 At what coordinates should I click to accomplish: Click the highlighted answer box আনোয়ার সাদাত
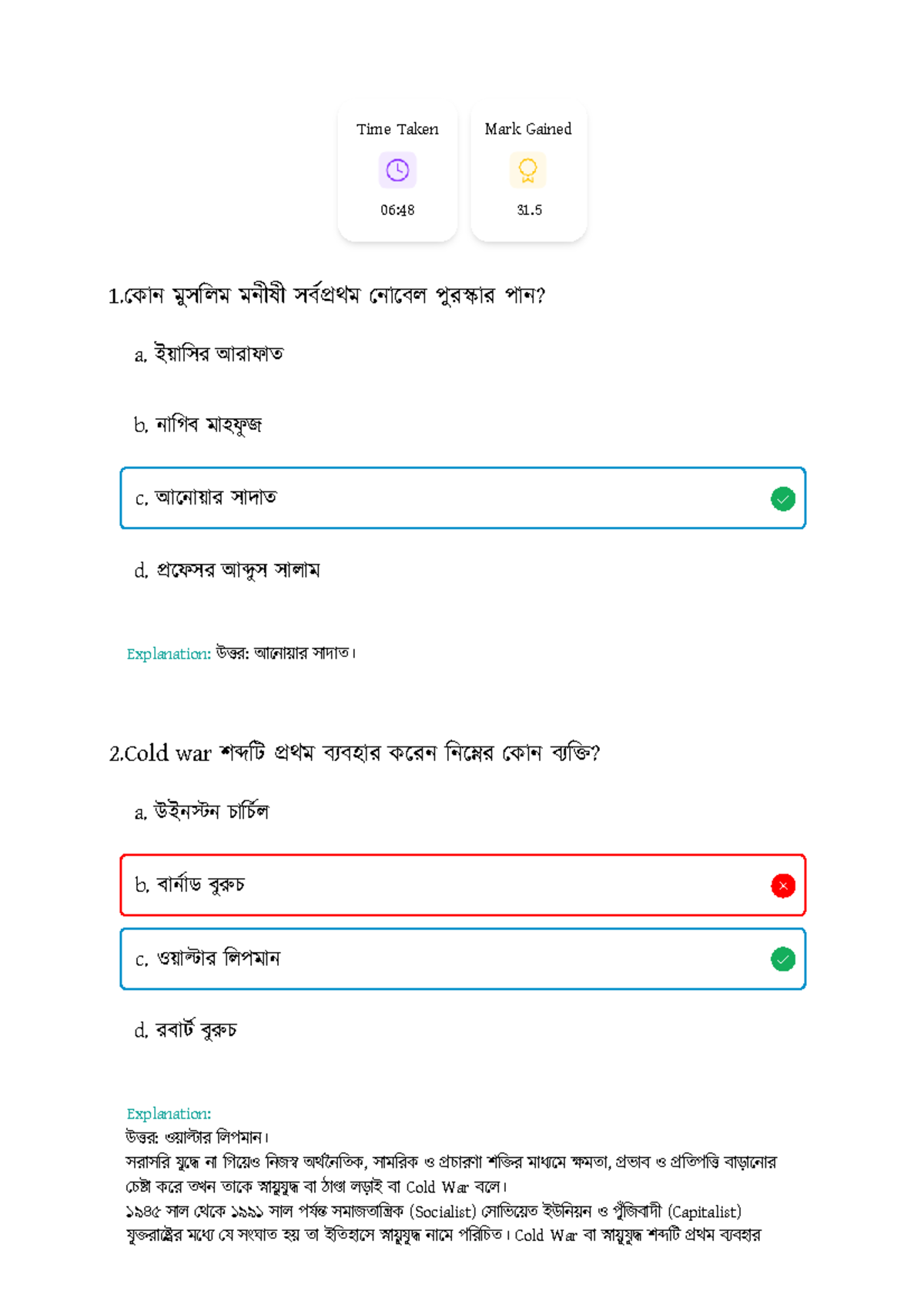point(462,498)
